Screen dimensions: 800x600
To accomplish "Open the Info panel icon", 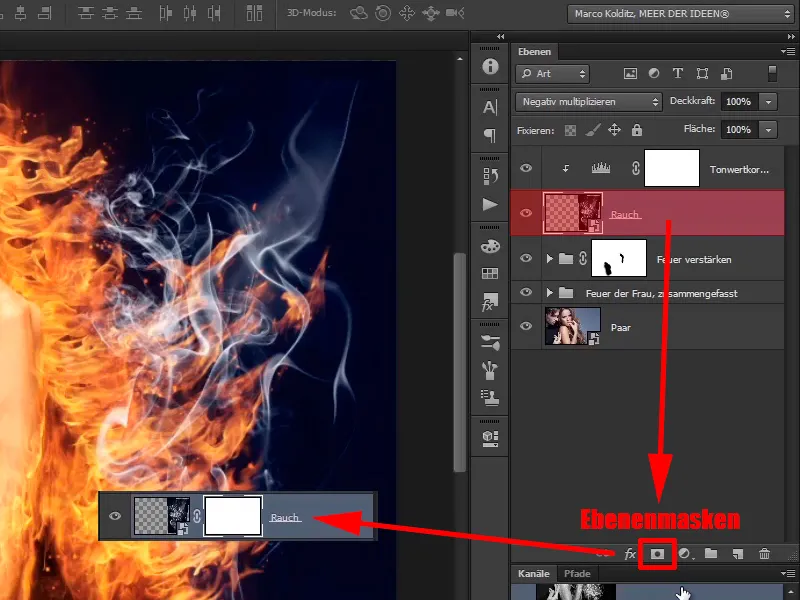I will tap(490, 66).
